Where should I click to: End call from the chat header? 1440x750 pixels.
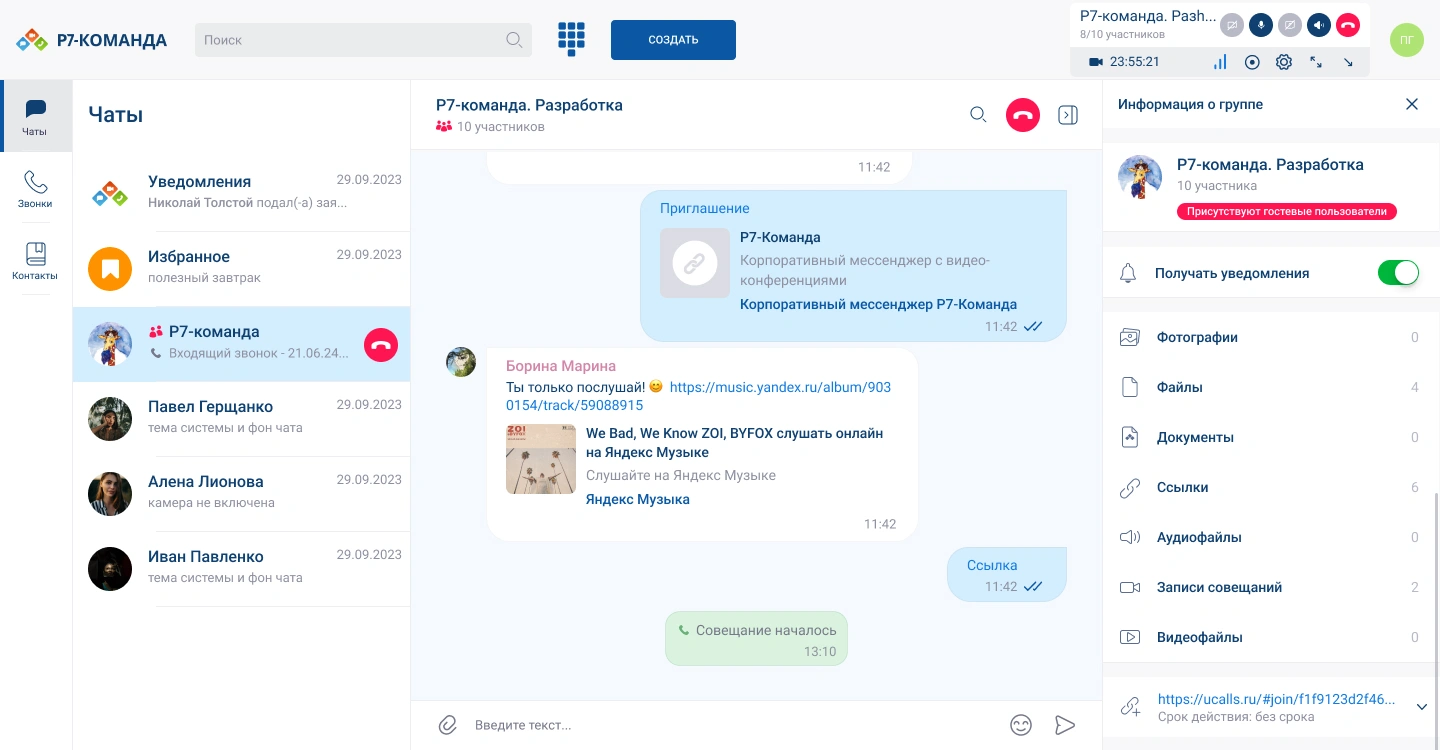1022,115
